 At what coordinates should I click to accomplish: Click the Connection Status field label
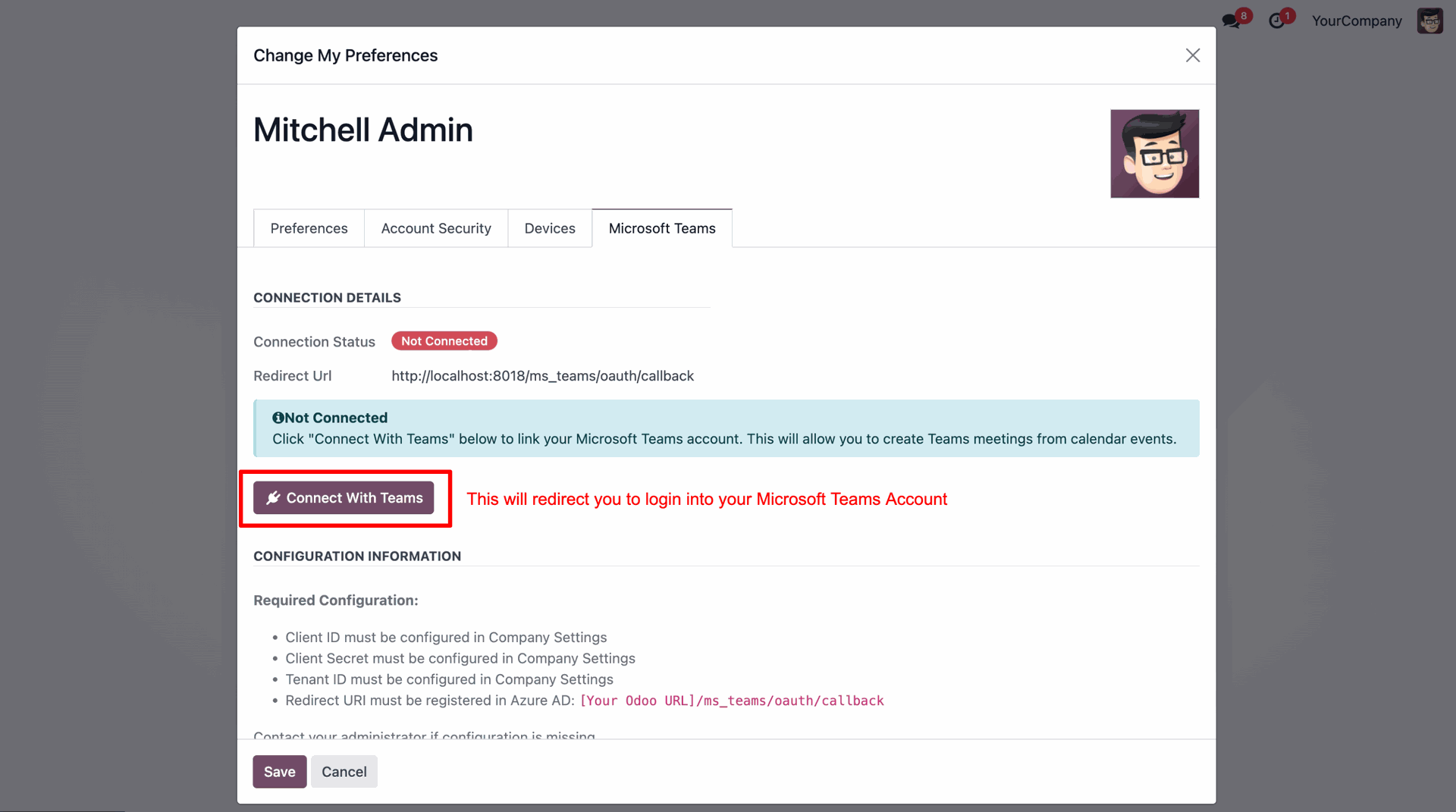(x=314, y=342)
